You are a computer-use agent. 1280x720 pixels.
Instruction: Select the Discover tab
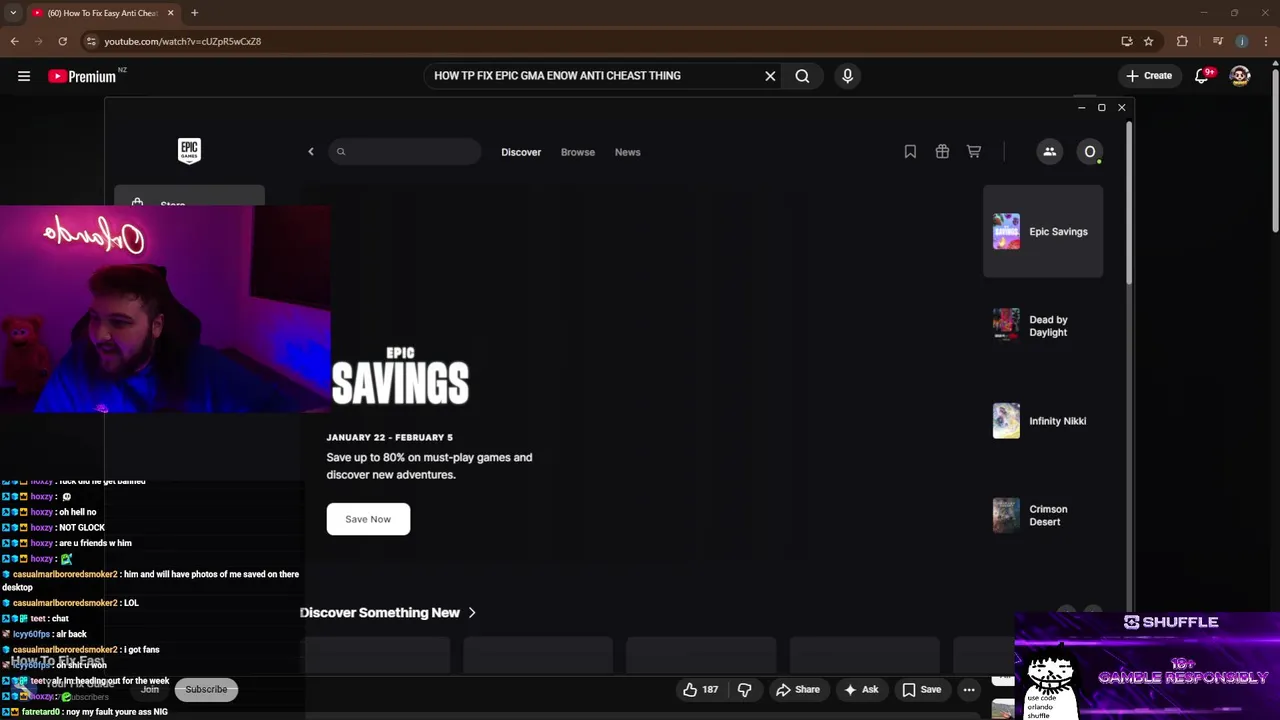coord(521,152)
